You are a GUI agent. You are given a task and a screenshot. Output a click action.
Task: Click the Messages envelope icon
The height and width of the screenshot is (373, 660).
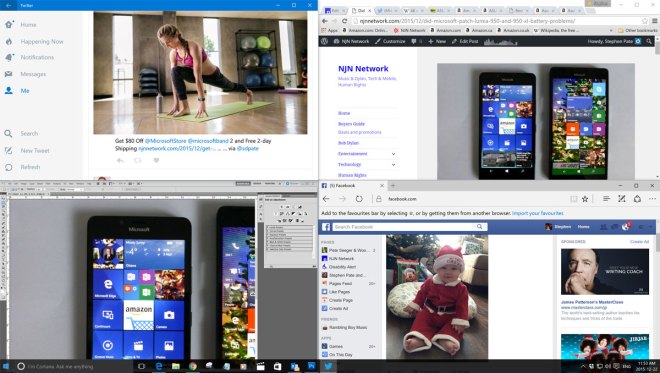[x=8, y=74]
